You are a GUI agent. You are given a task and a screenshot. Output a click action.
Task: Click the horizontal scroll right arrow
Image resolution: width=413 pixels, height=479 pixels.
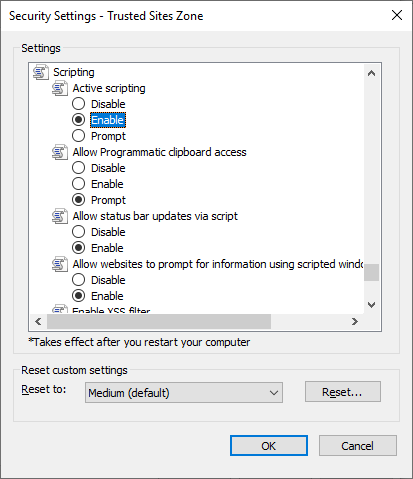(x=355, y=322)
